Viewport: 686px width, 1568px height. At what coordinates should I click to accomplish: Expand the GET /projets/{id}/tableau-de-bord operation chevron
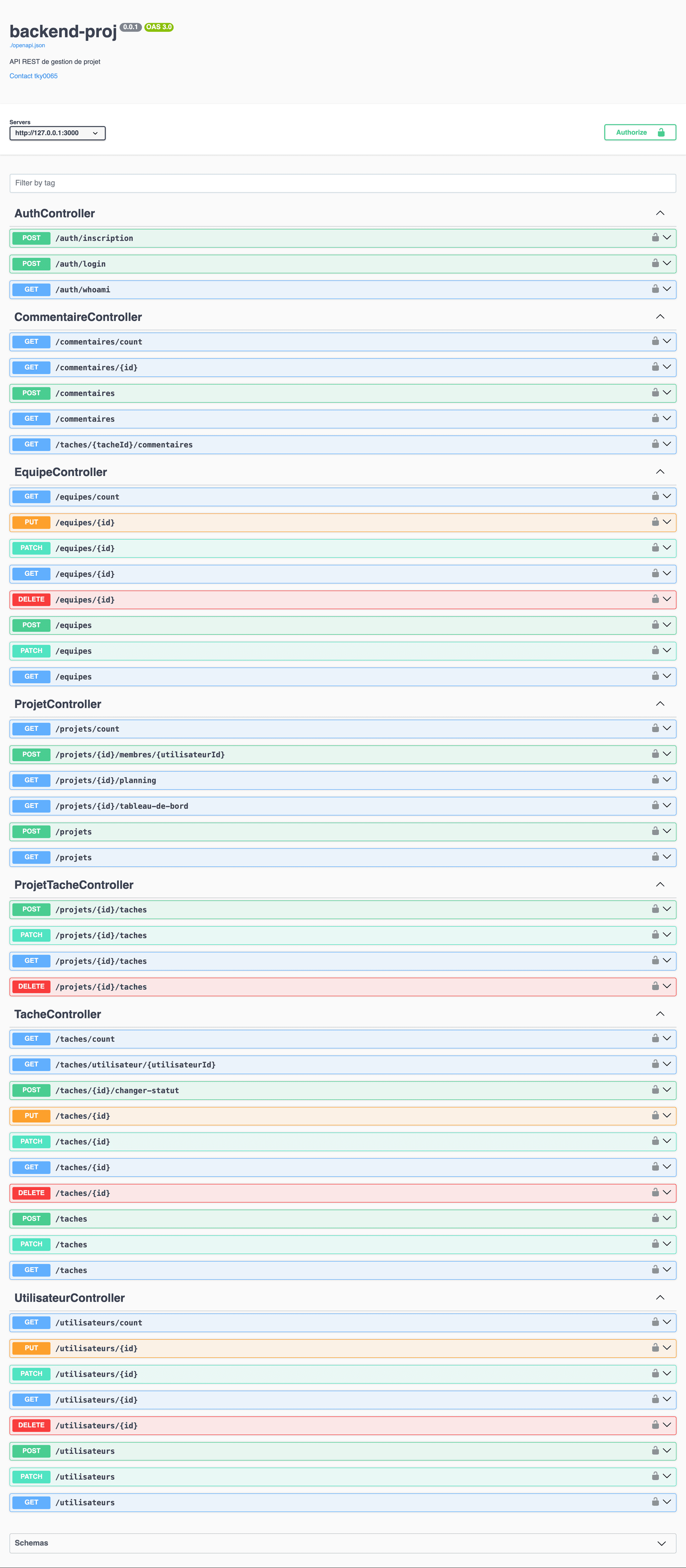click(x=667, y=805)
